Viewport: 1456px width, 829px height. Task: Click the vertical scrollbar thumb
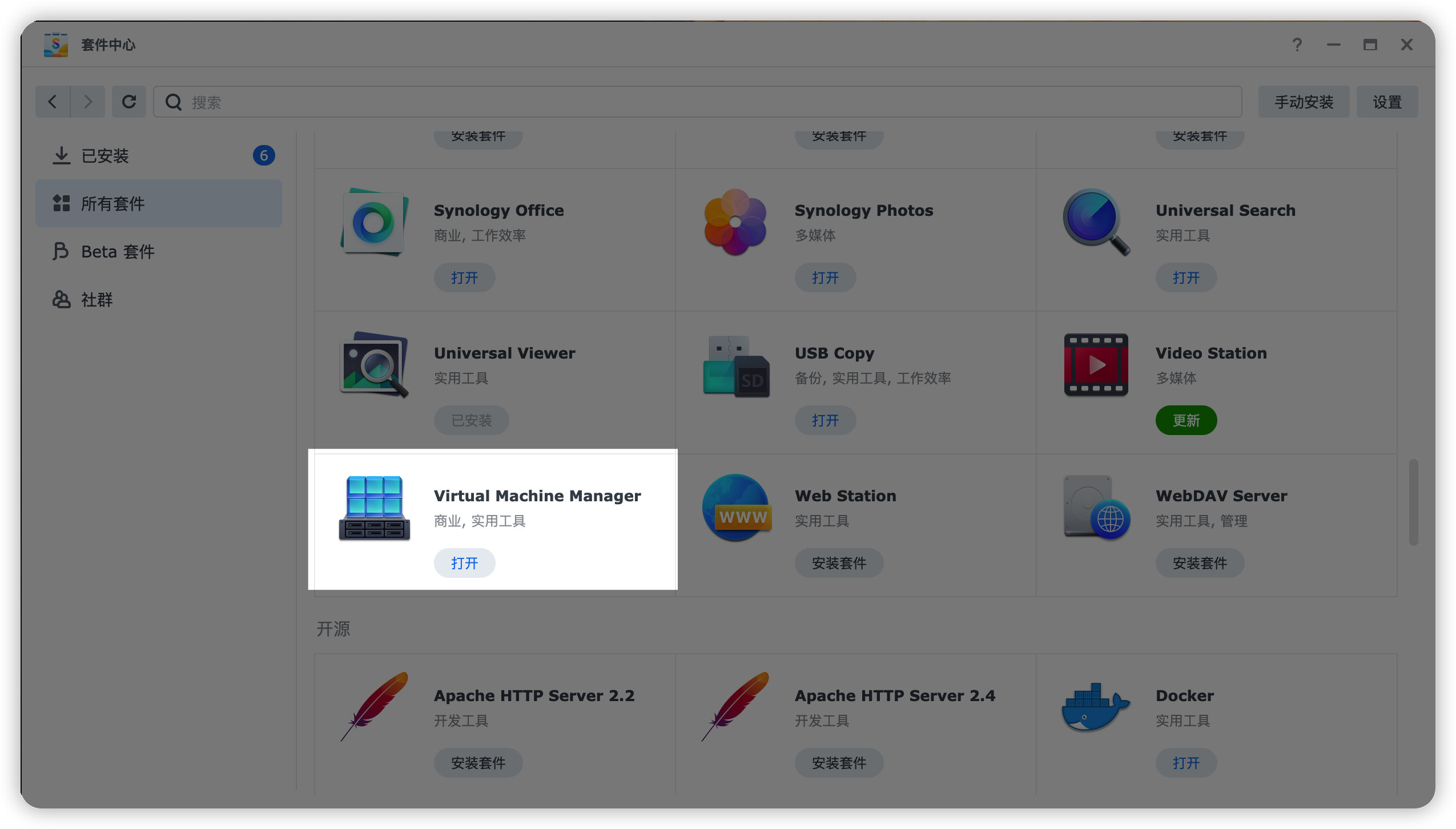tap(1414, 502)
